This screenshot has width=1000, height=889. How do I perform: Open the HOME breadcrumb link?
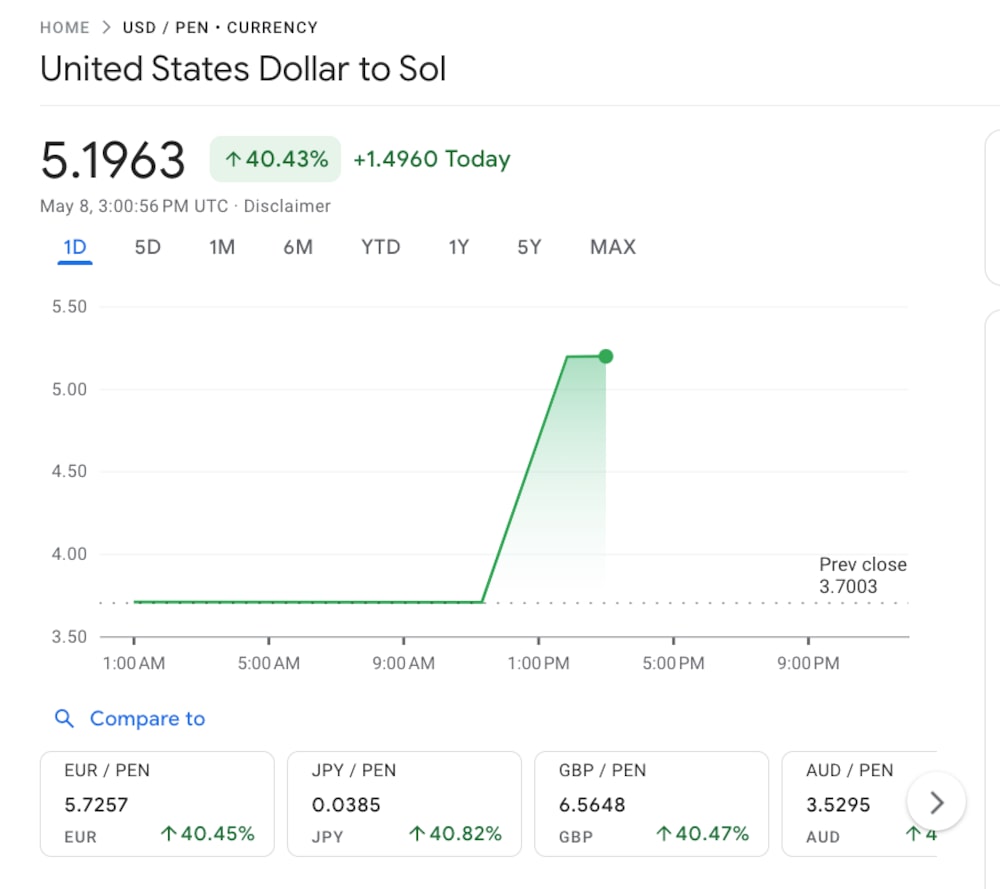pos(64,27)
